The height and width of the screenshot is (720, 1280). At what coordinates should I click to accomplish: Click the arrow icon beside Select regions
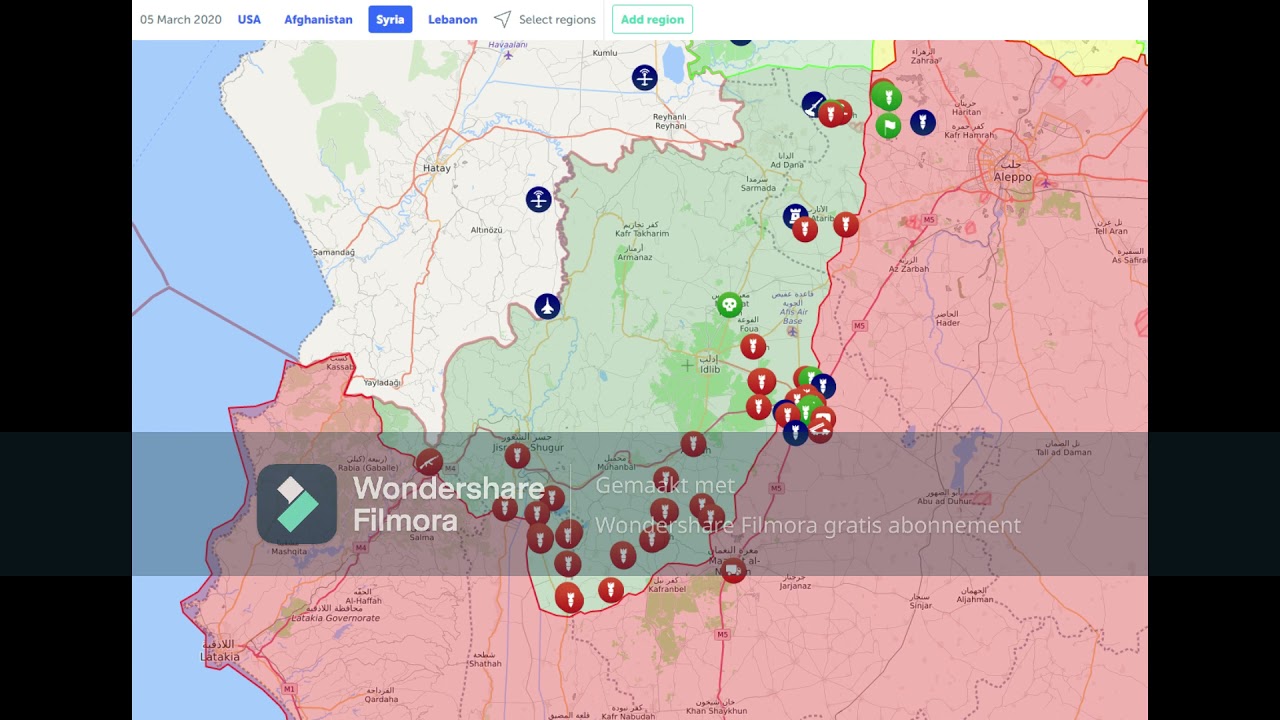[502, 19]
